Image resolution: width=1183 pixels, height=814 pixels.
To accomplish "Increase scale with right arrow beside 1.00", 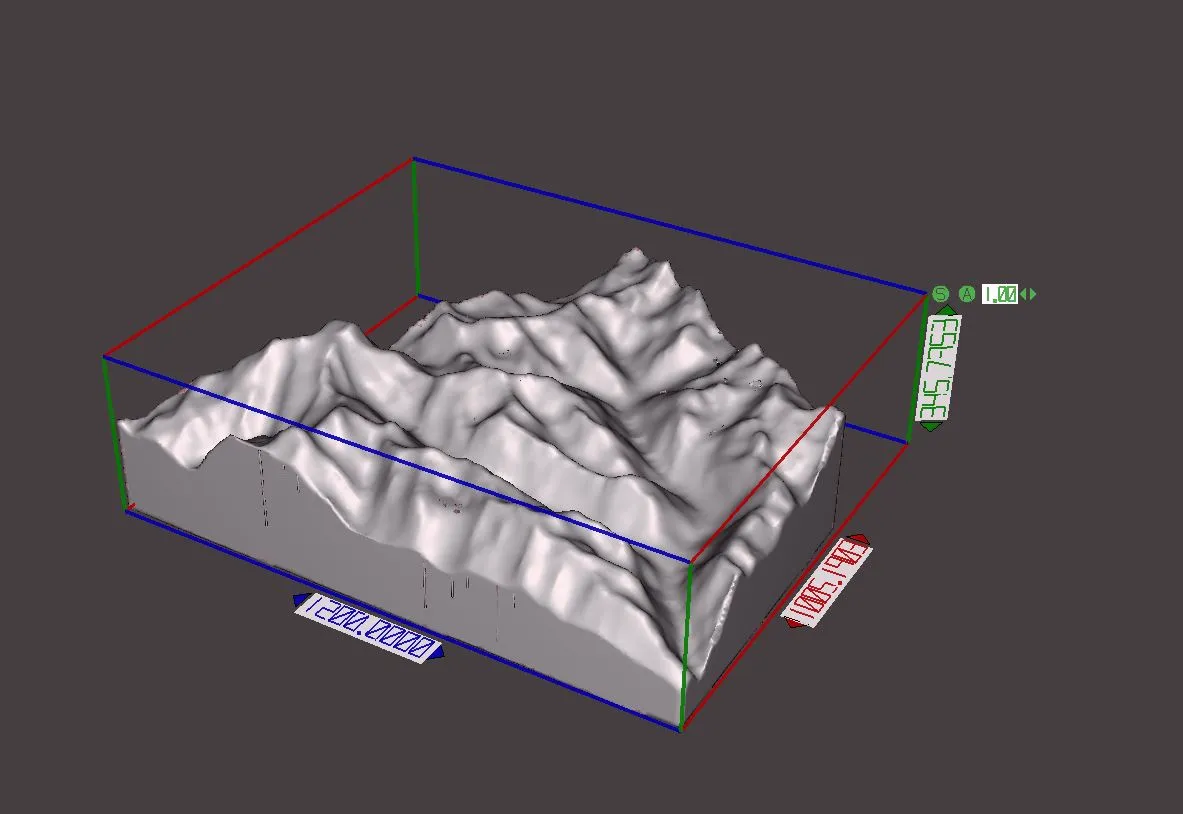I will click(1033, 294).
